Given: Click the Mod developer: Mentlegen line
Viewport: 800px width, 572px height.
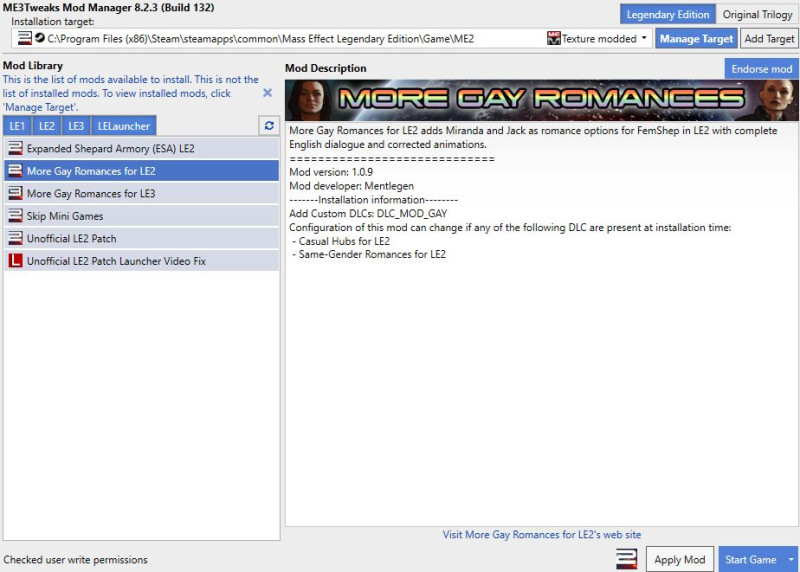Looking at the screenshot, I should point(352,186).
